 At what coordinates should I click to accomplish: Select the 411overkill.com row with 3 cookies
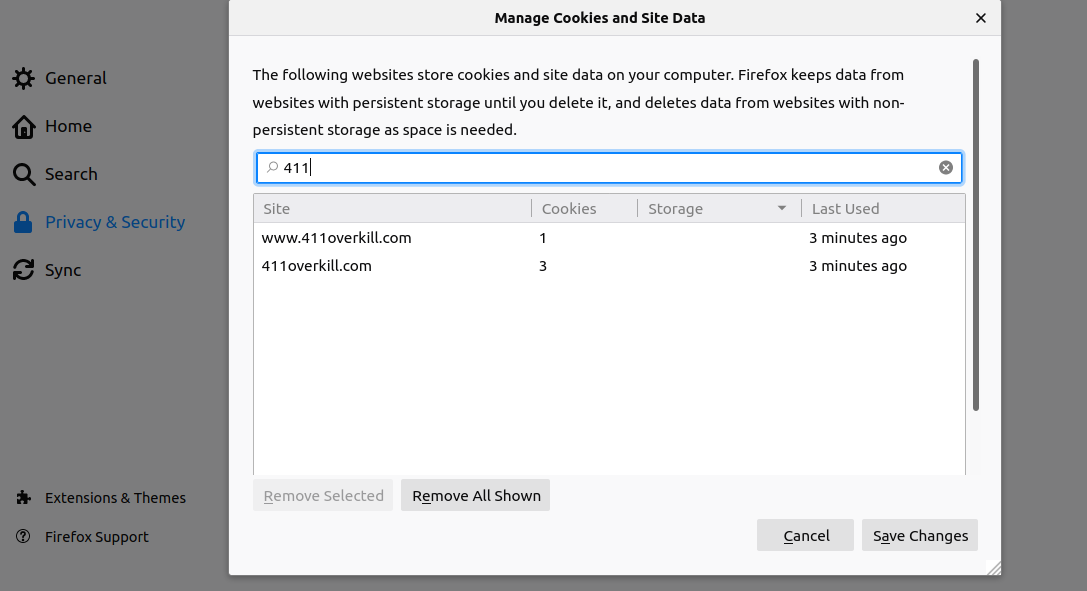[x=317, y=266]
